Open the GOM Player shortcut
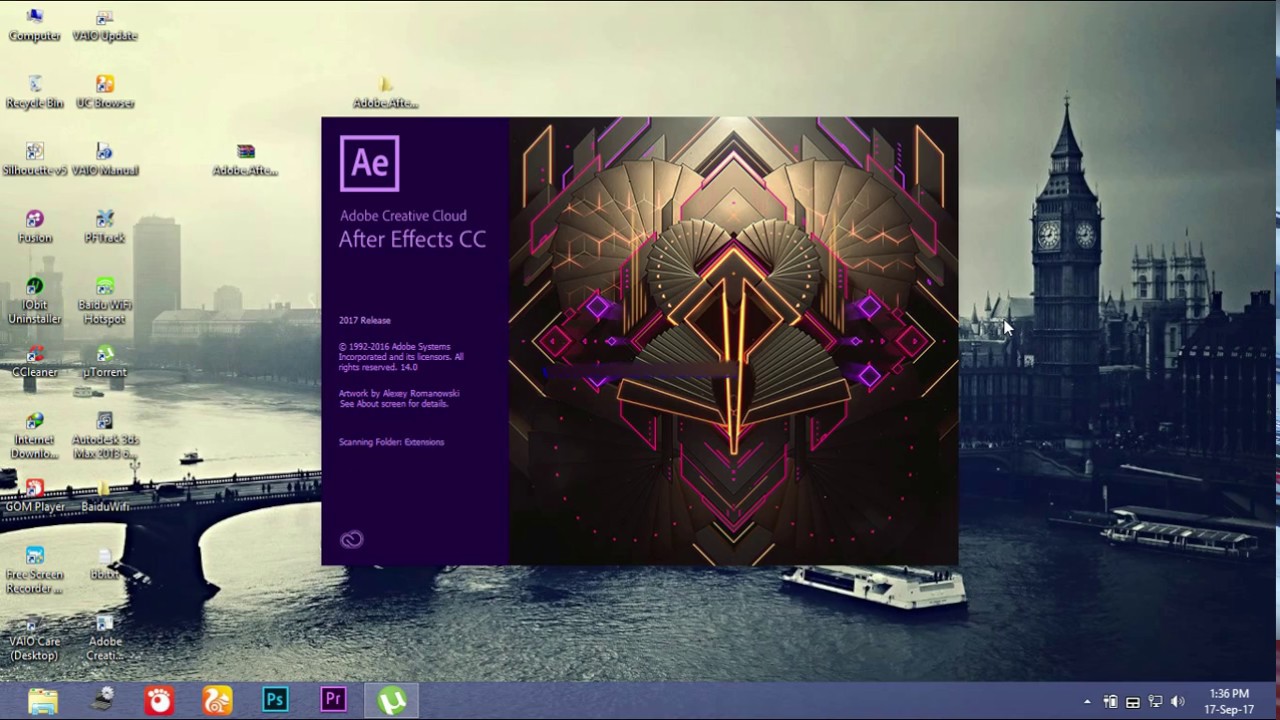 pos(35,497)
